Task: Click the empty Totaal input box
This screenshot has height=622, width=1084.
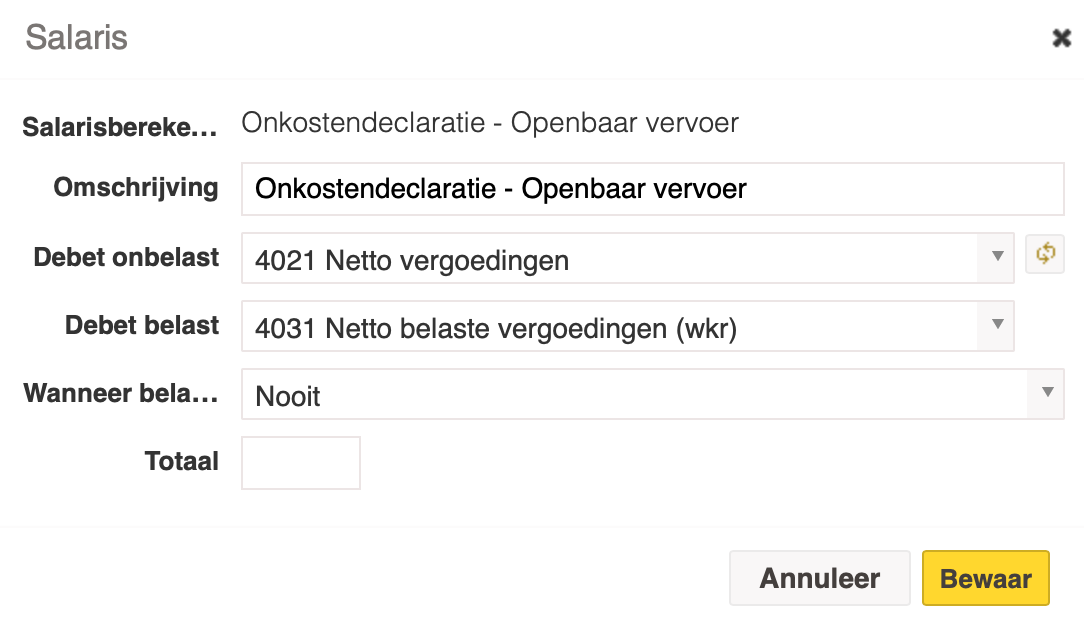Action: pyautogui.click(x=301, y=463)
